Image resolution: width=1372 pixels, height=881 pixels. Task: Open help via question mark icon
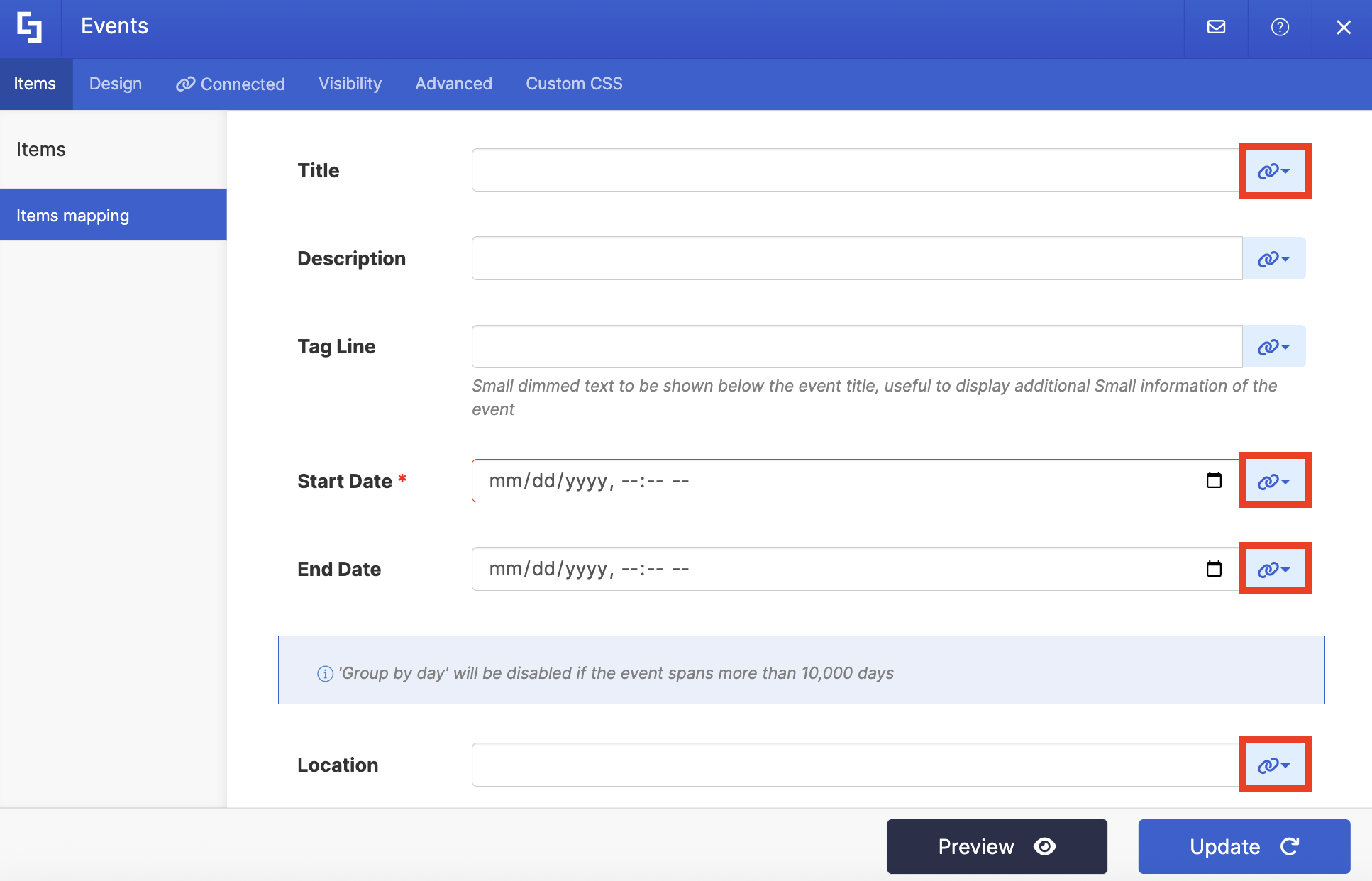click(x=1280, y=27)
